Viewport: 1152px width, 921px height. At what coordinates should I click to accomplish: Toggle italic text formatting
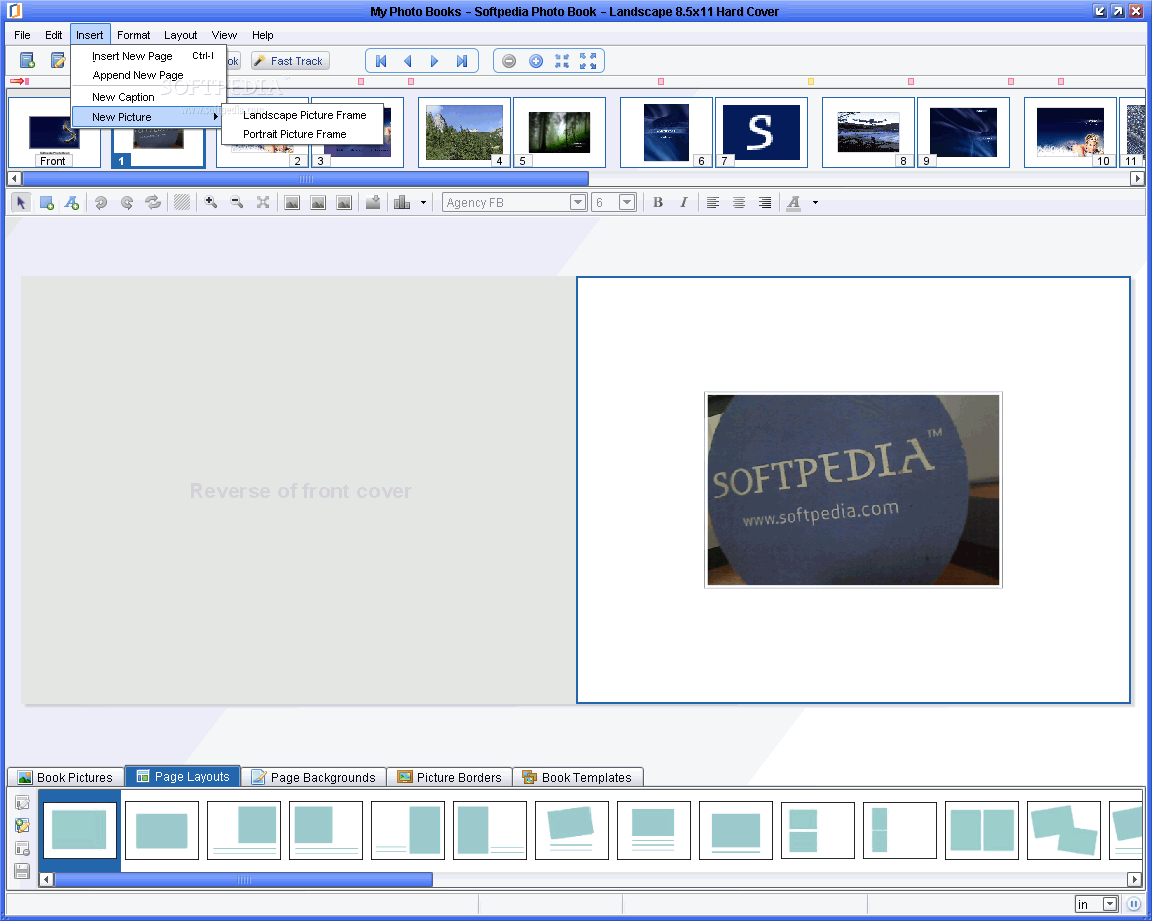coord(683,203)
